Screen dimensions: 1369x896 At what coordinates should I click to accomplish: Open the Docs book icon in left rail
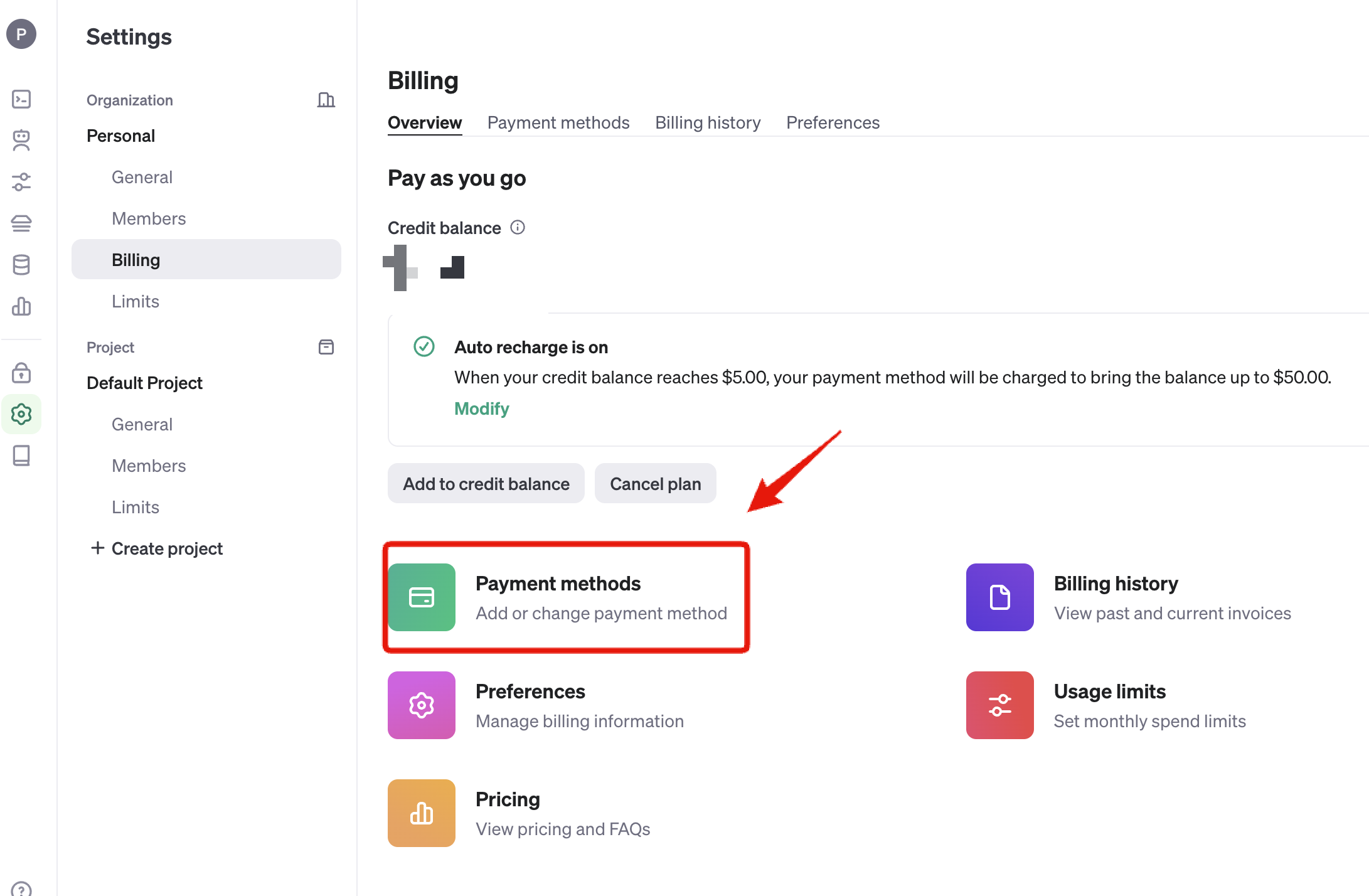[x=21, y=456]
